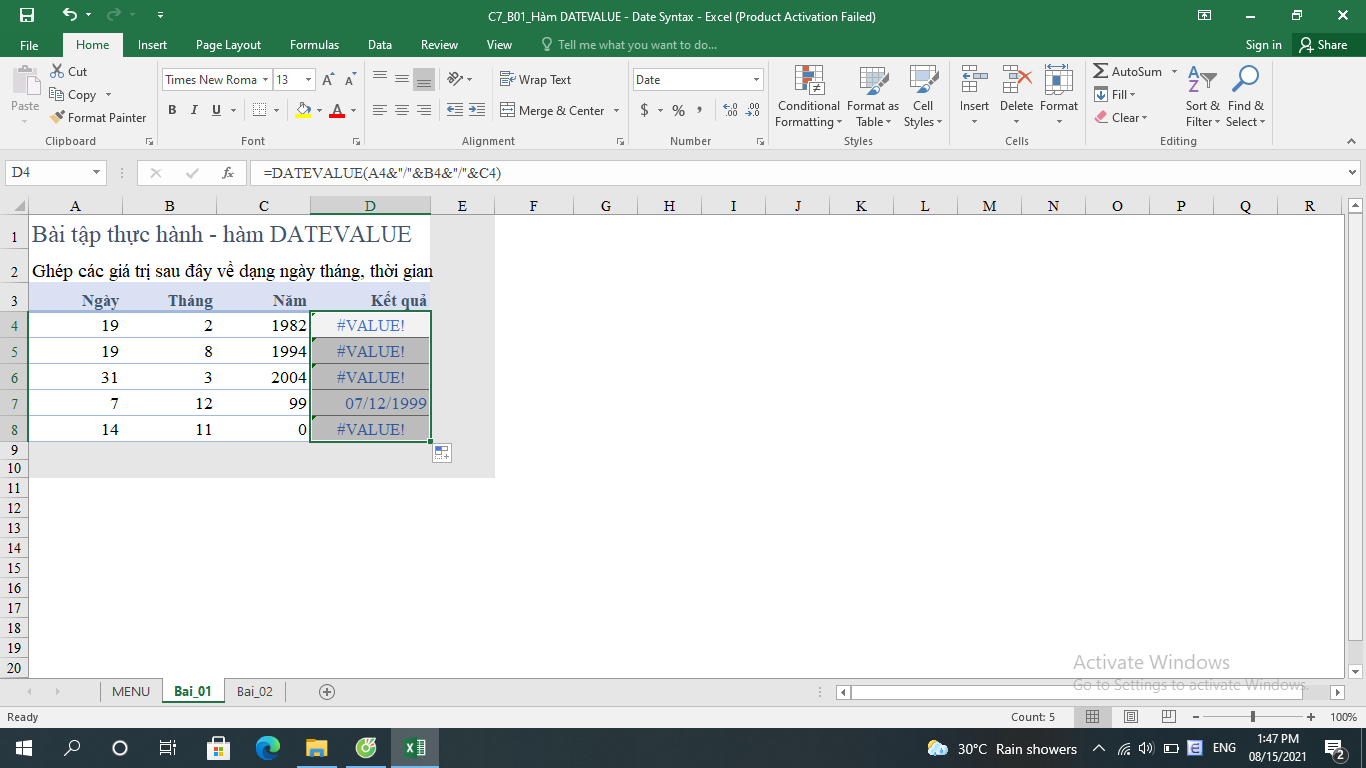Click the Save icon in title bar

click(27, 16)
